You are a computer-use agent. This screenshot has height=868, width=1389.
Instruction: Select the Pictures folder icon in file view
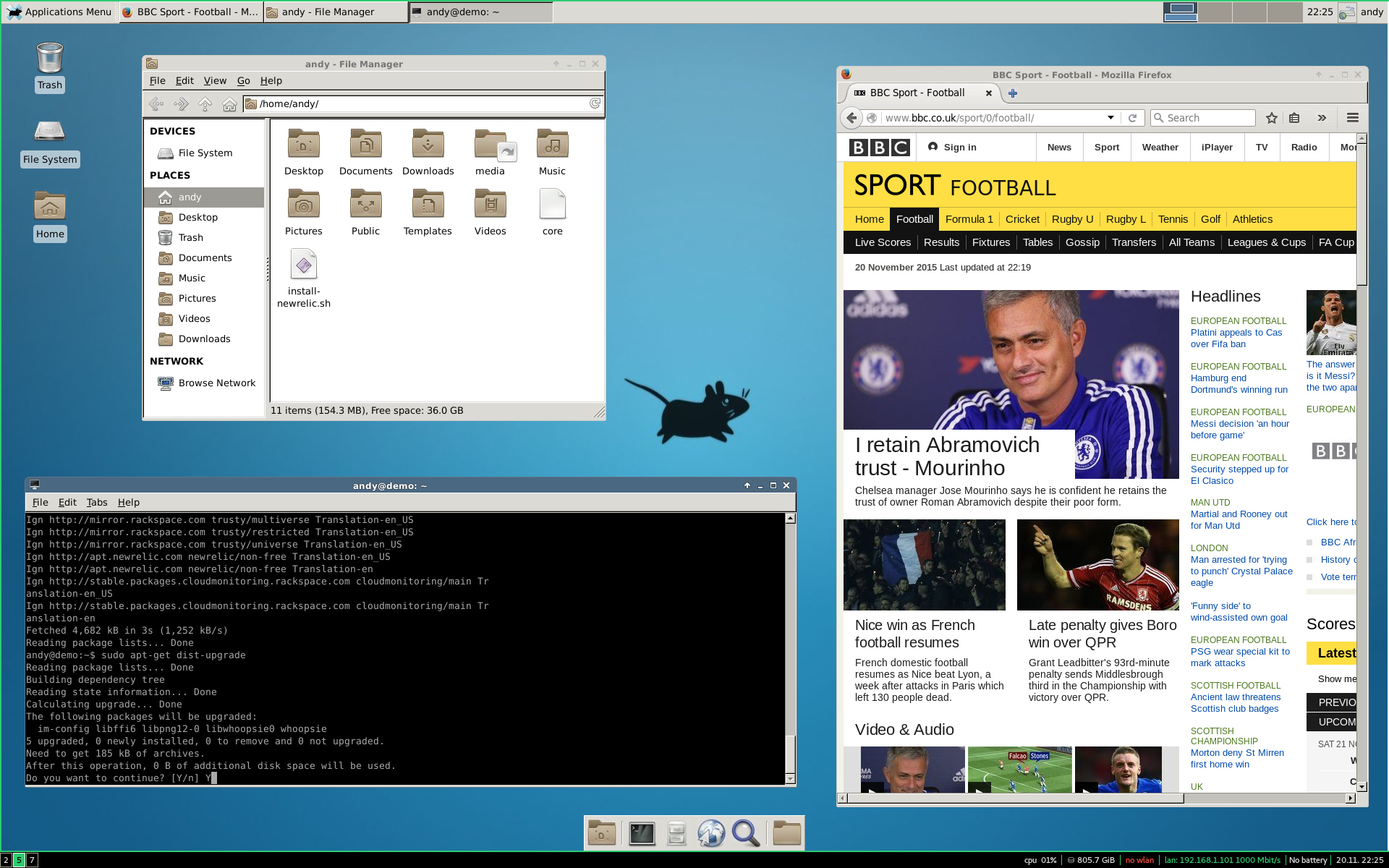pos(304,204)
